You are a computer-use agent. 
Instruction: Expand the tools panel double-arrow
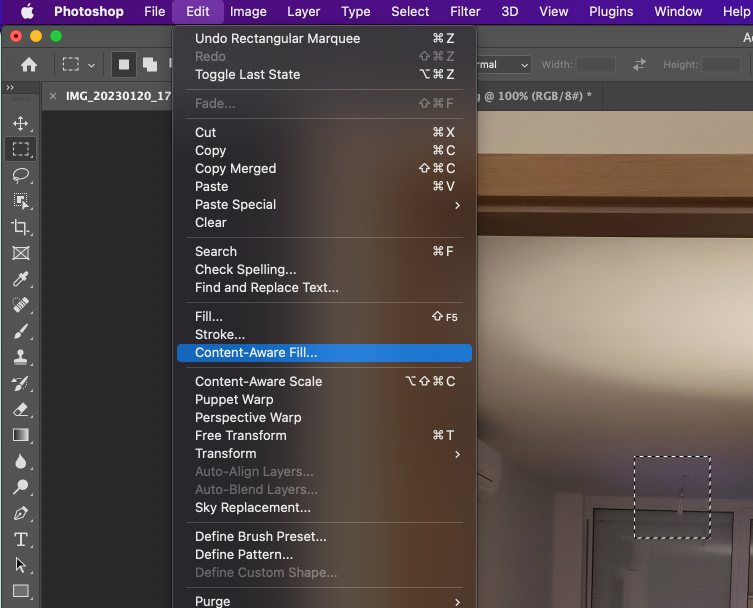point(10,87)
